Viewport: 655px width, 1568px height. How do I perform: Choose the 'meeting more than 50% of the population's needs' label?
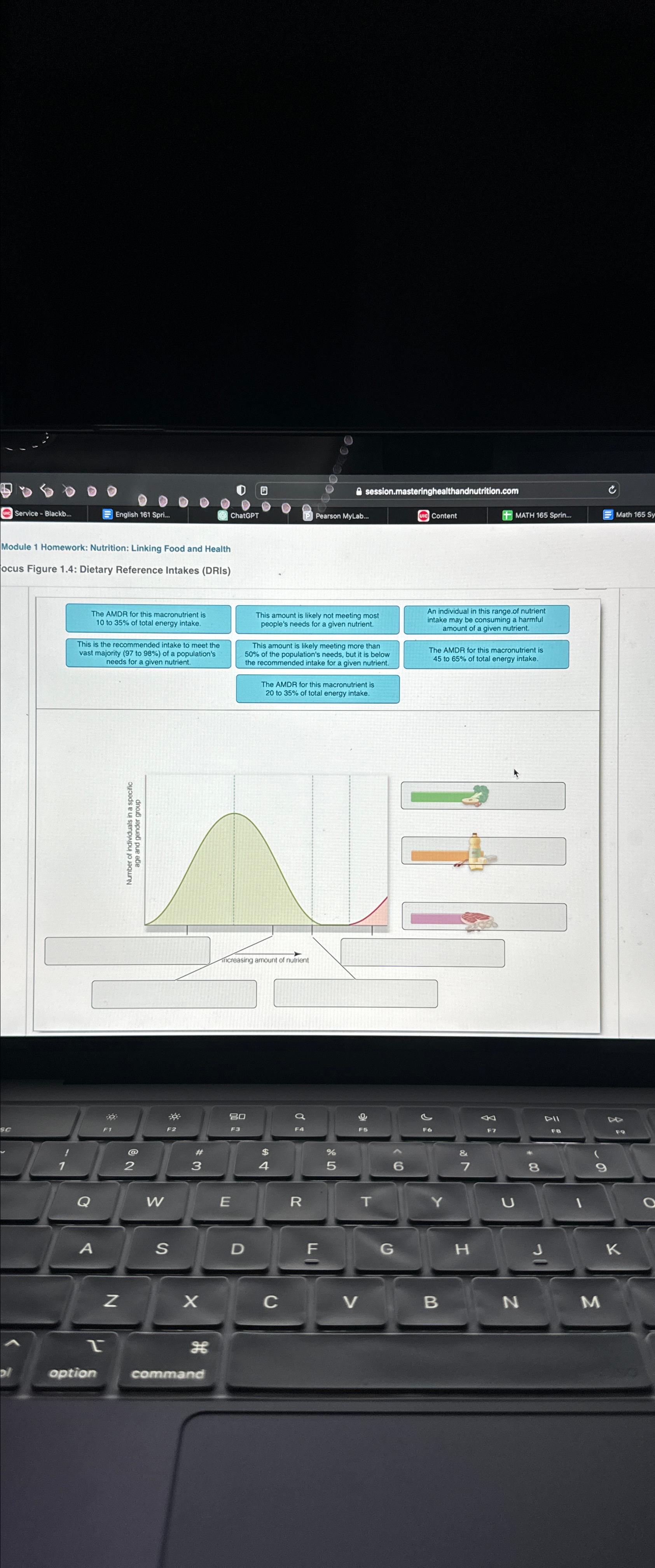click(318, 654)
